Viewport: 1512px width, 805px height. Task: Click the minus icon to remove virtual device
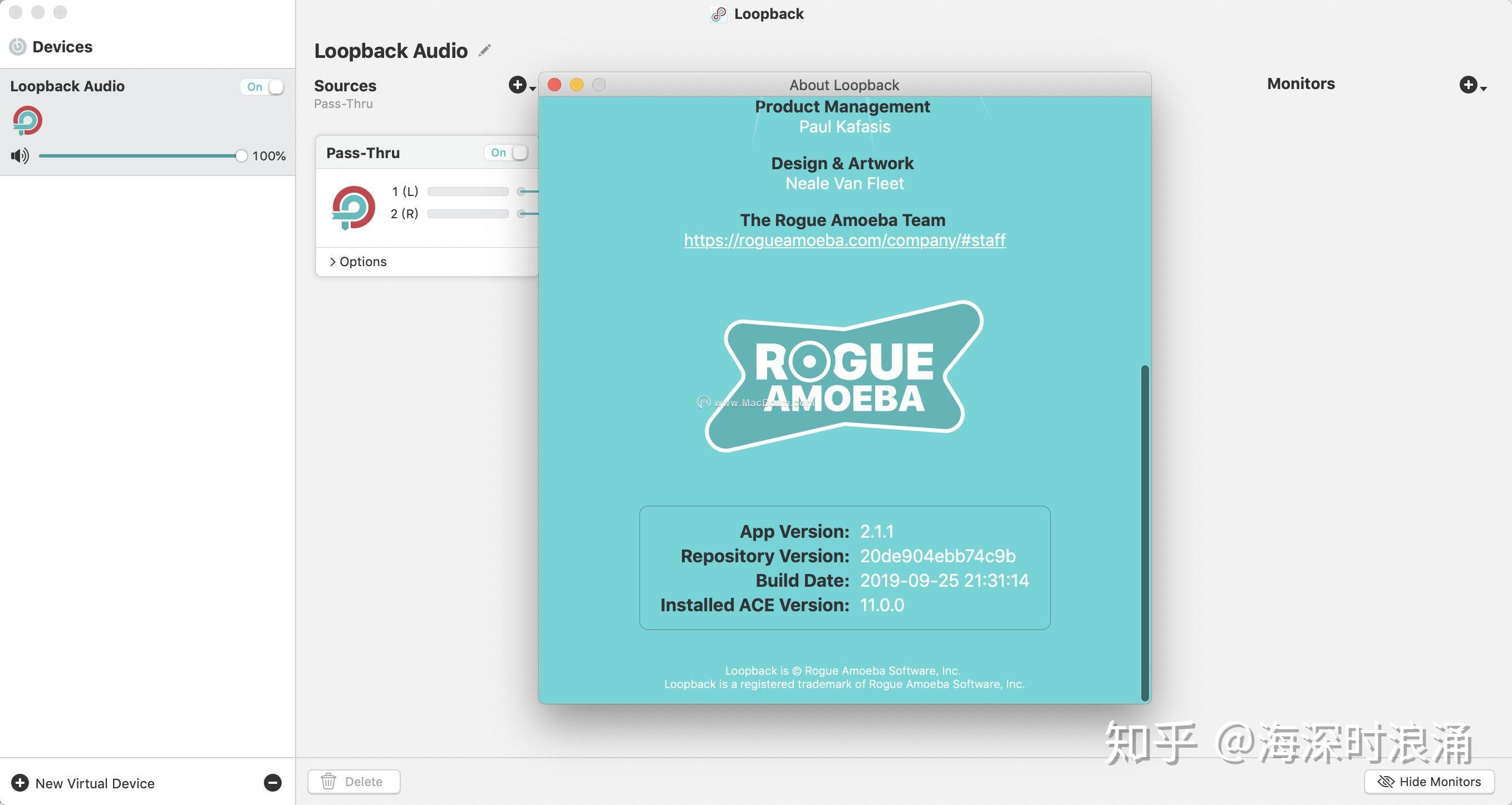[x=272, y=783]
